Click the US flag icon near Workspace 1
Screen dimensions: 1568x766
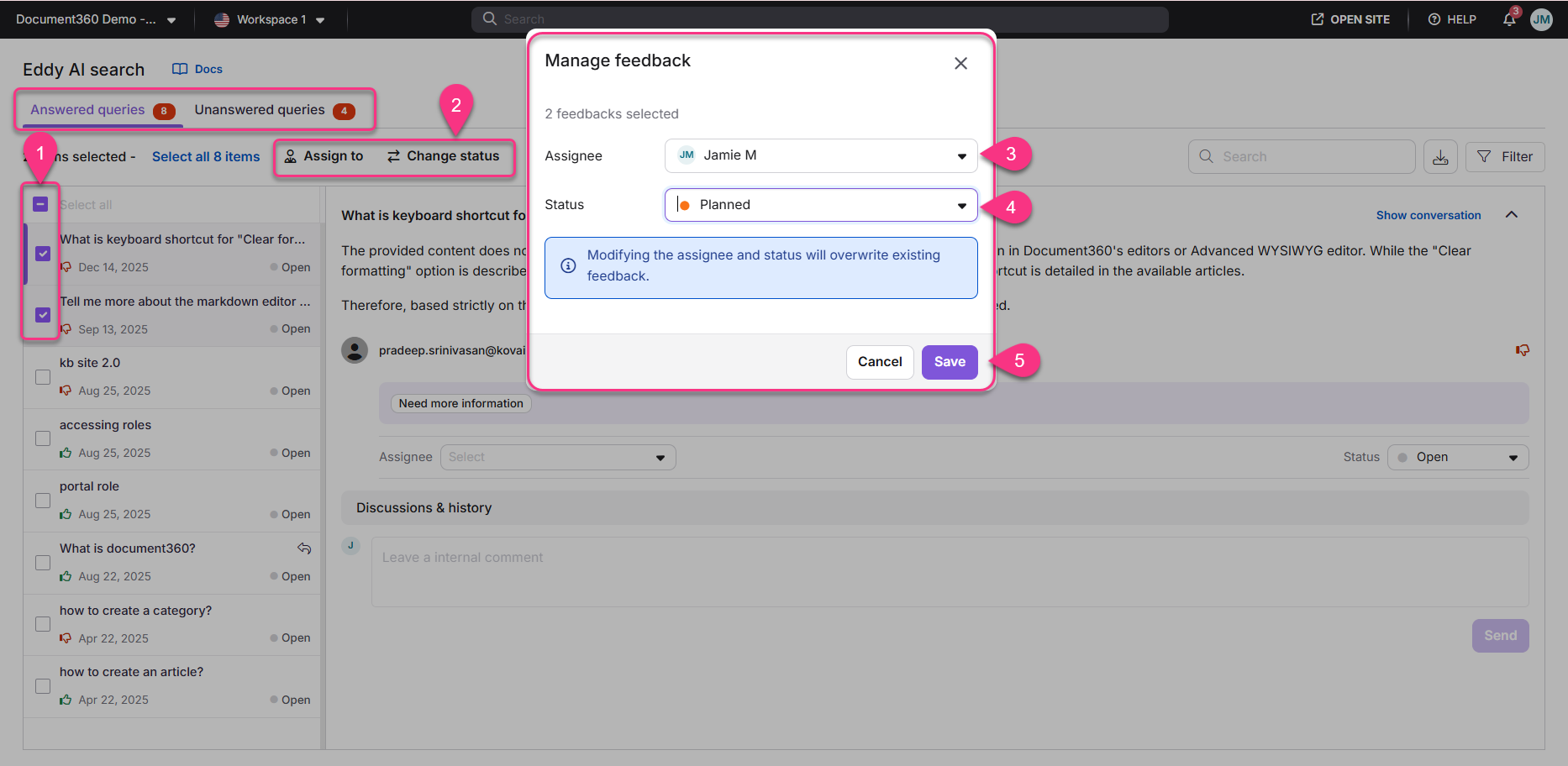(x=222, y=18)
